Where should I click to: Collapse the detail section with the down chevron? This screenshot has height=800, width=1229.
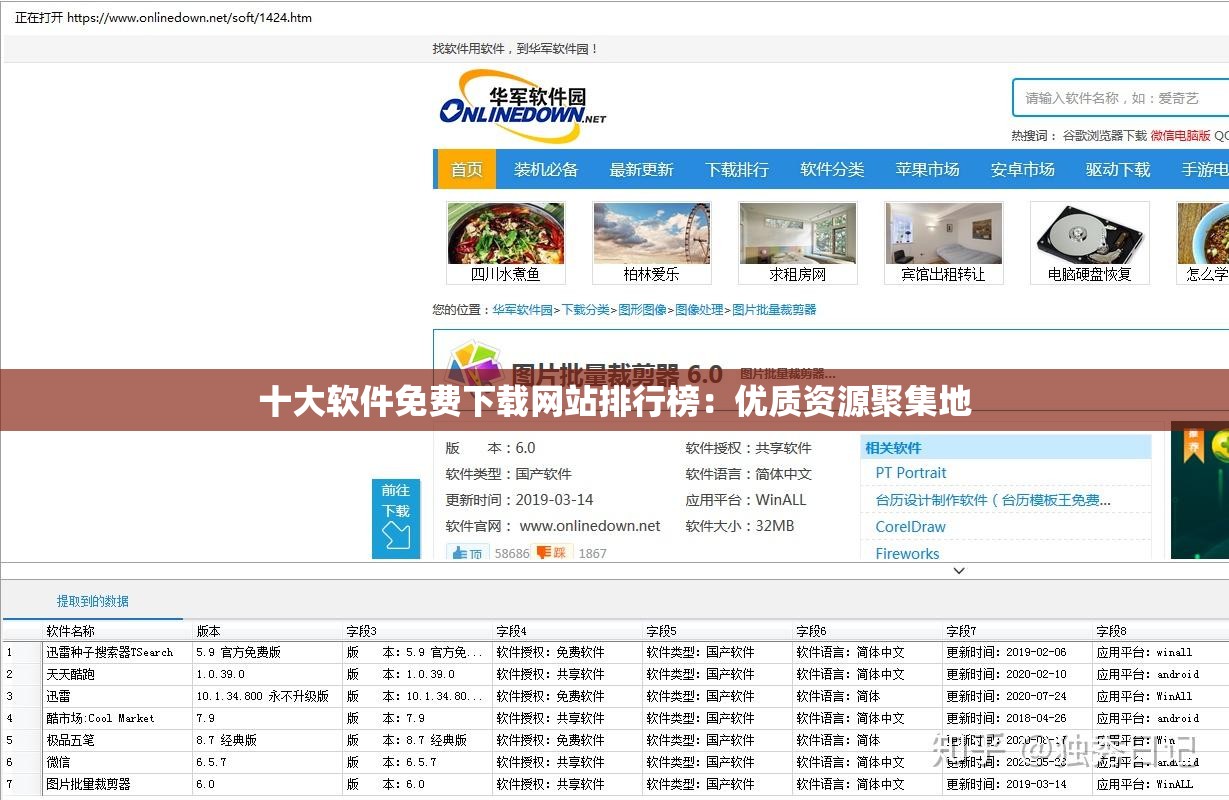coord(958,570)
